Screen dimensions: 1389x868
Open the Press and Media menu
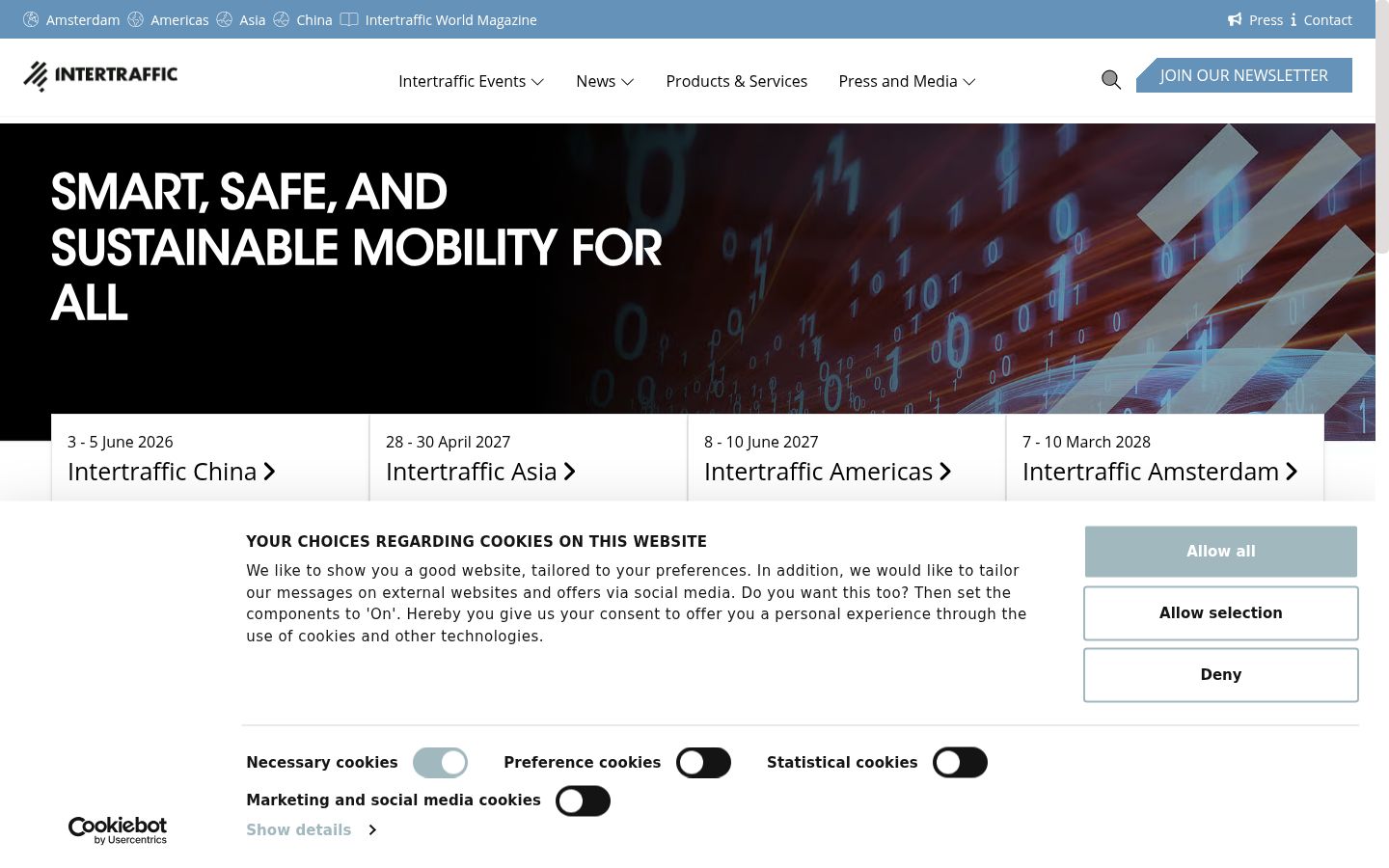(x=908, y=81)
